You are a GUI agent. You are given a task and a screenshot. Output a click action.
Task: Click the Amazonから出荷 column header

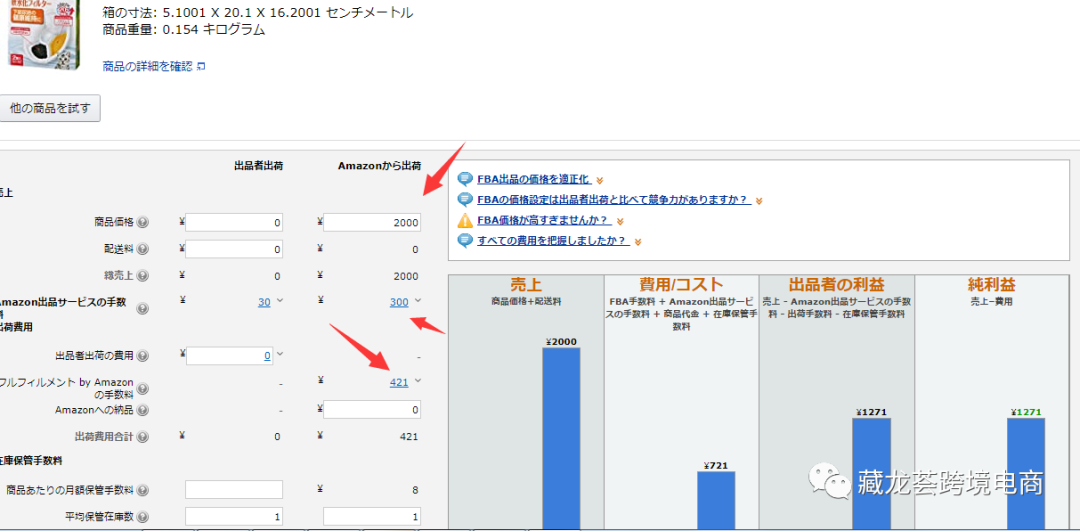pos(380,165)
